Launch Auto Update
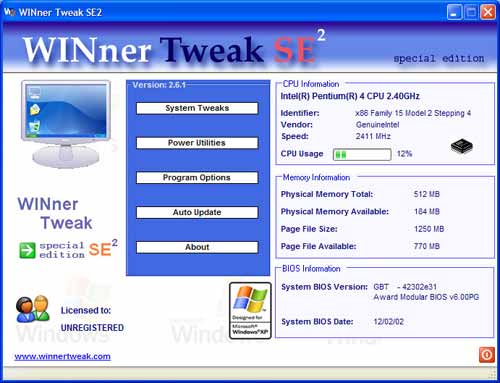500x383 pixels. pyautogui.click(x=197, y=212)
